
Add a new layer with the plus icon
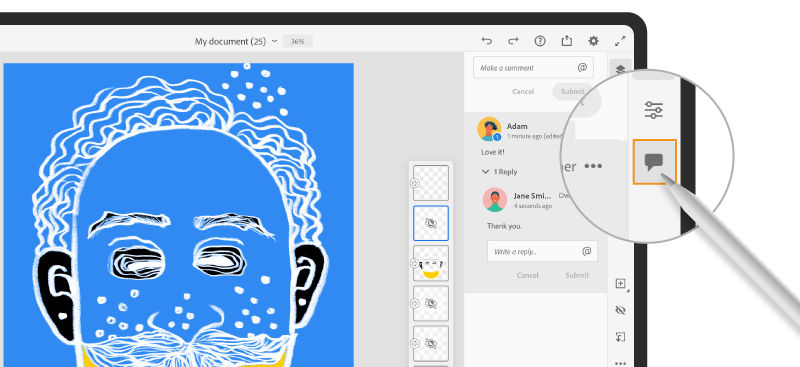(620, 284)
